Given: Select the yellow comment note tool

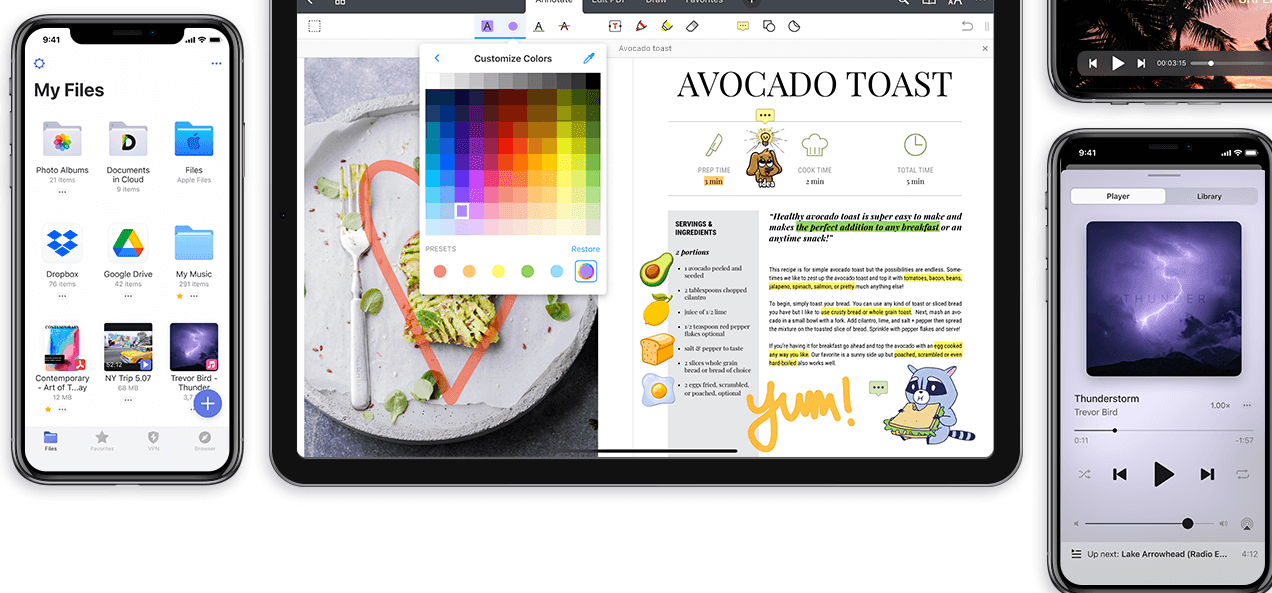Looking at the screenshot, I should (743, 27).
